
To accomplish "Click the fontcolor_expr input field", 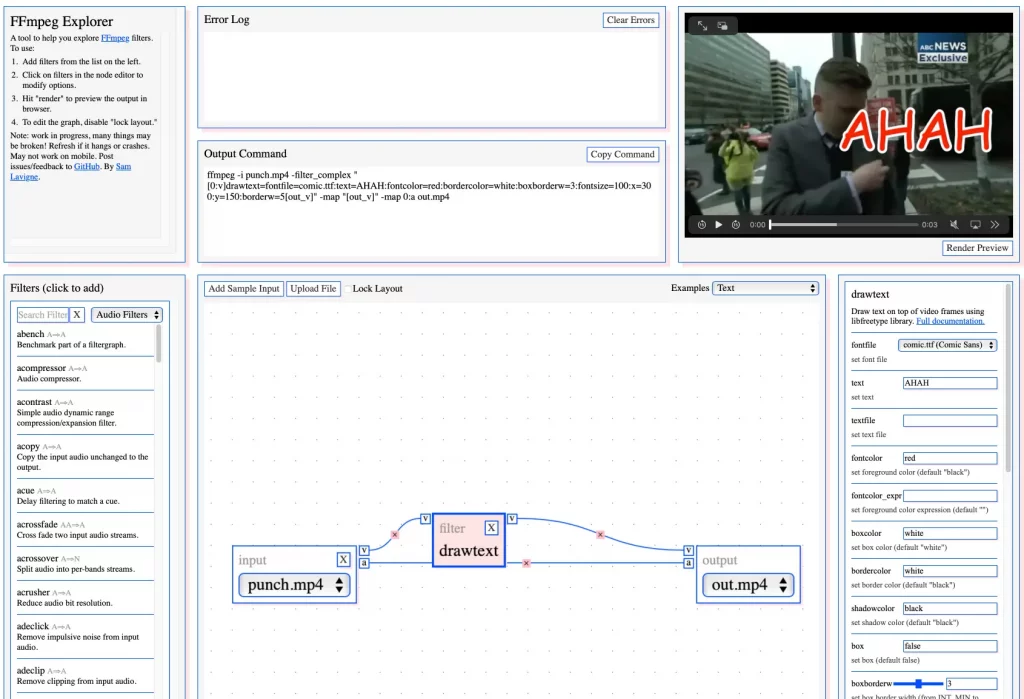I will coord(950,496).
